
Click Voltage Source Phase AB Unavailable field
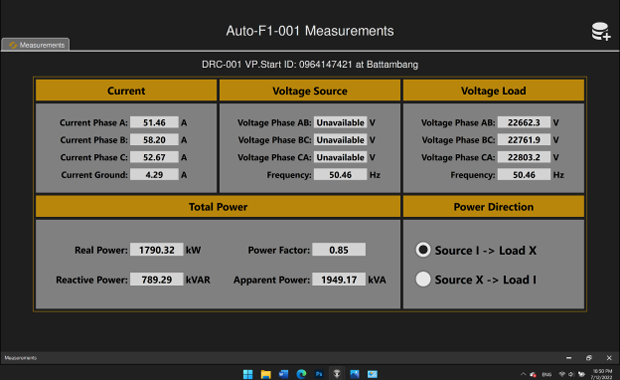[340, 122]
